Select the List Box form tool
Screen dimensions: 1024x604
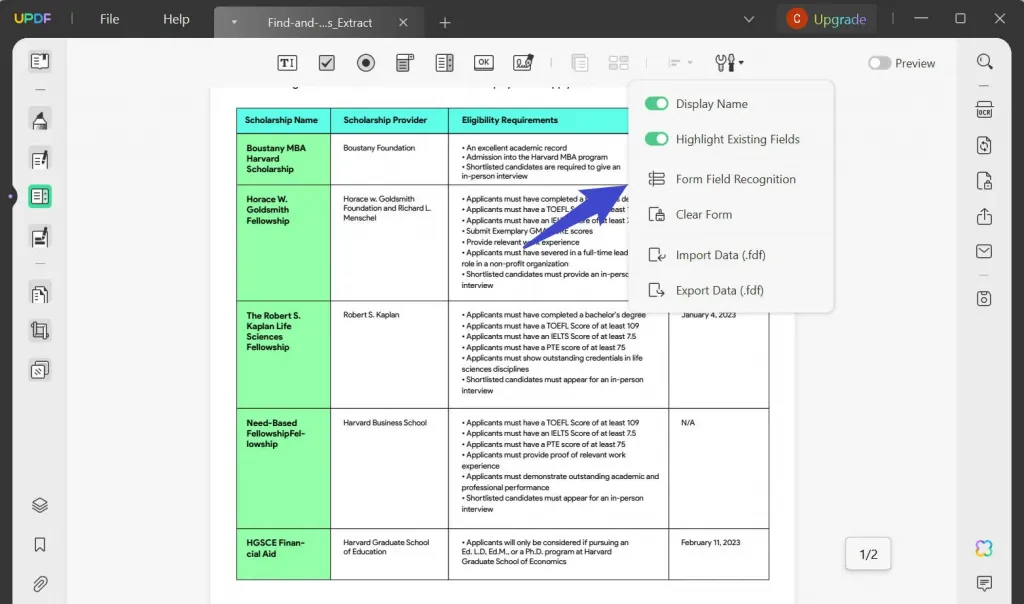[x=444, y=63]
